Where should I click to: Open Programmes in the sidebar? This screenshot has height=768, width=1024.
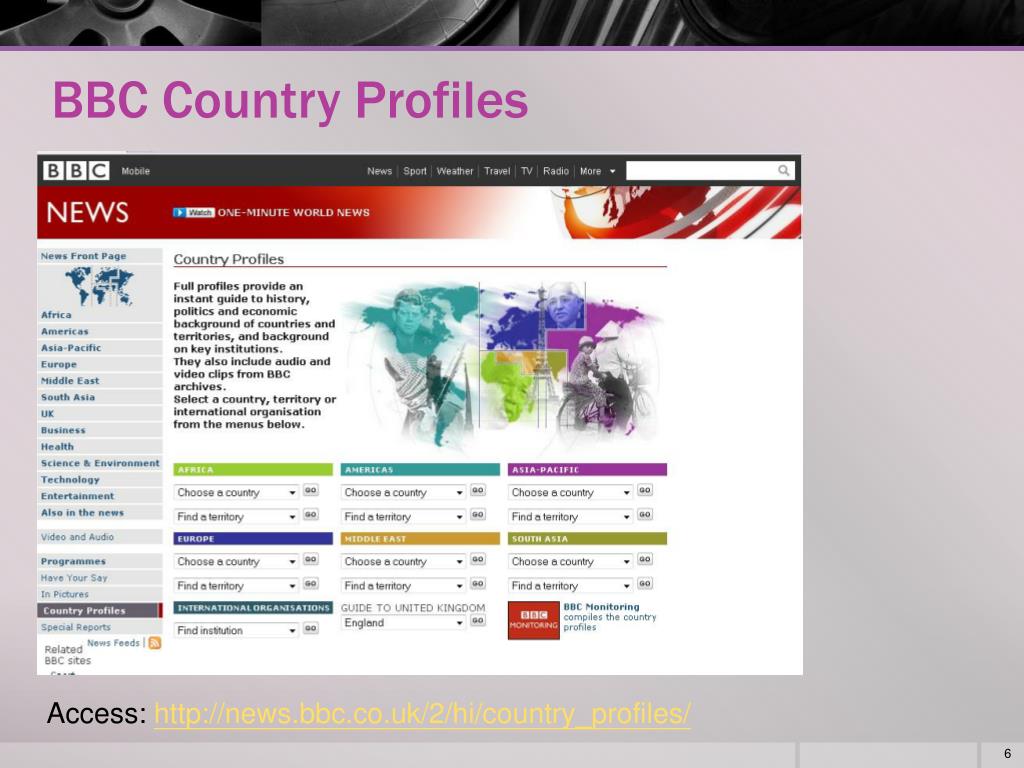[x=100, y=561]
